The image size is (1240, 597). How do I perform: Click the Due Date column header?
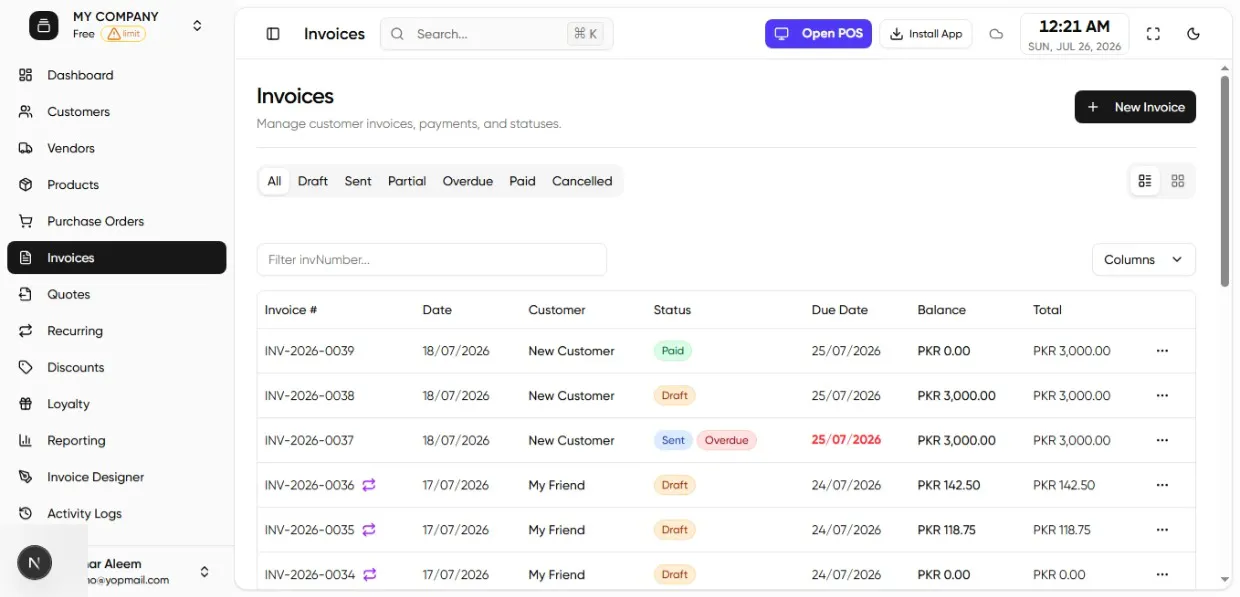click(x=840, y=310)
